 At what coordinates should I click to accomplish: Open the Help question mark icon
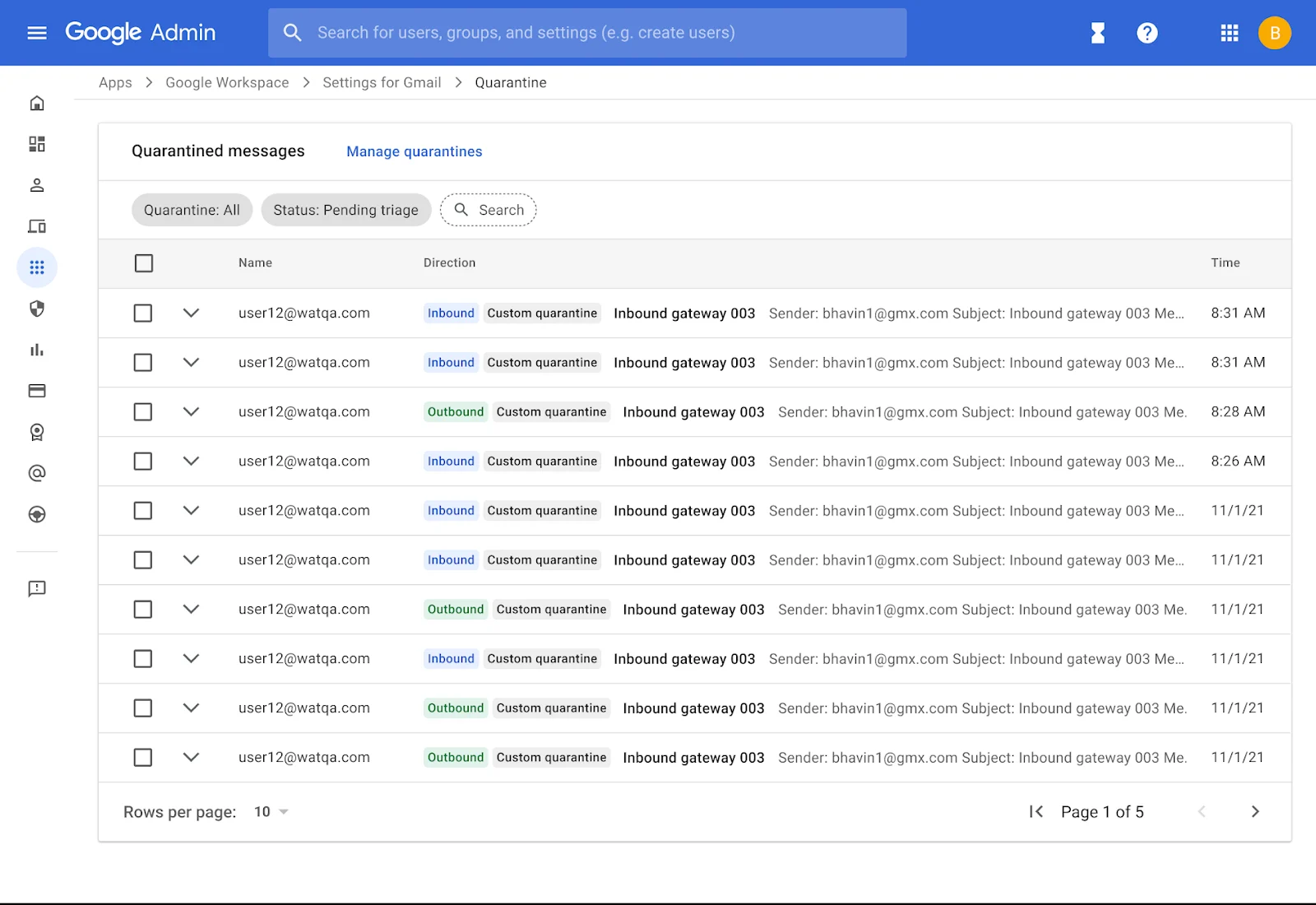coord(1147,33)
